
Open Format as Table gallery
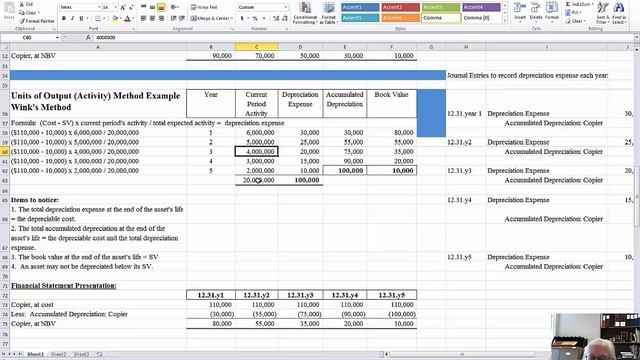click(328, 13)
